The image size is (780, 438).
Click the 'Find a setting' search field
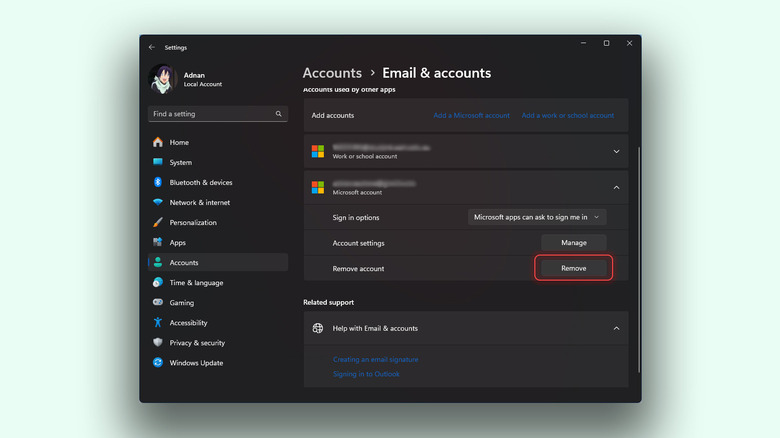click(x=210, y=114)
